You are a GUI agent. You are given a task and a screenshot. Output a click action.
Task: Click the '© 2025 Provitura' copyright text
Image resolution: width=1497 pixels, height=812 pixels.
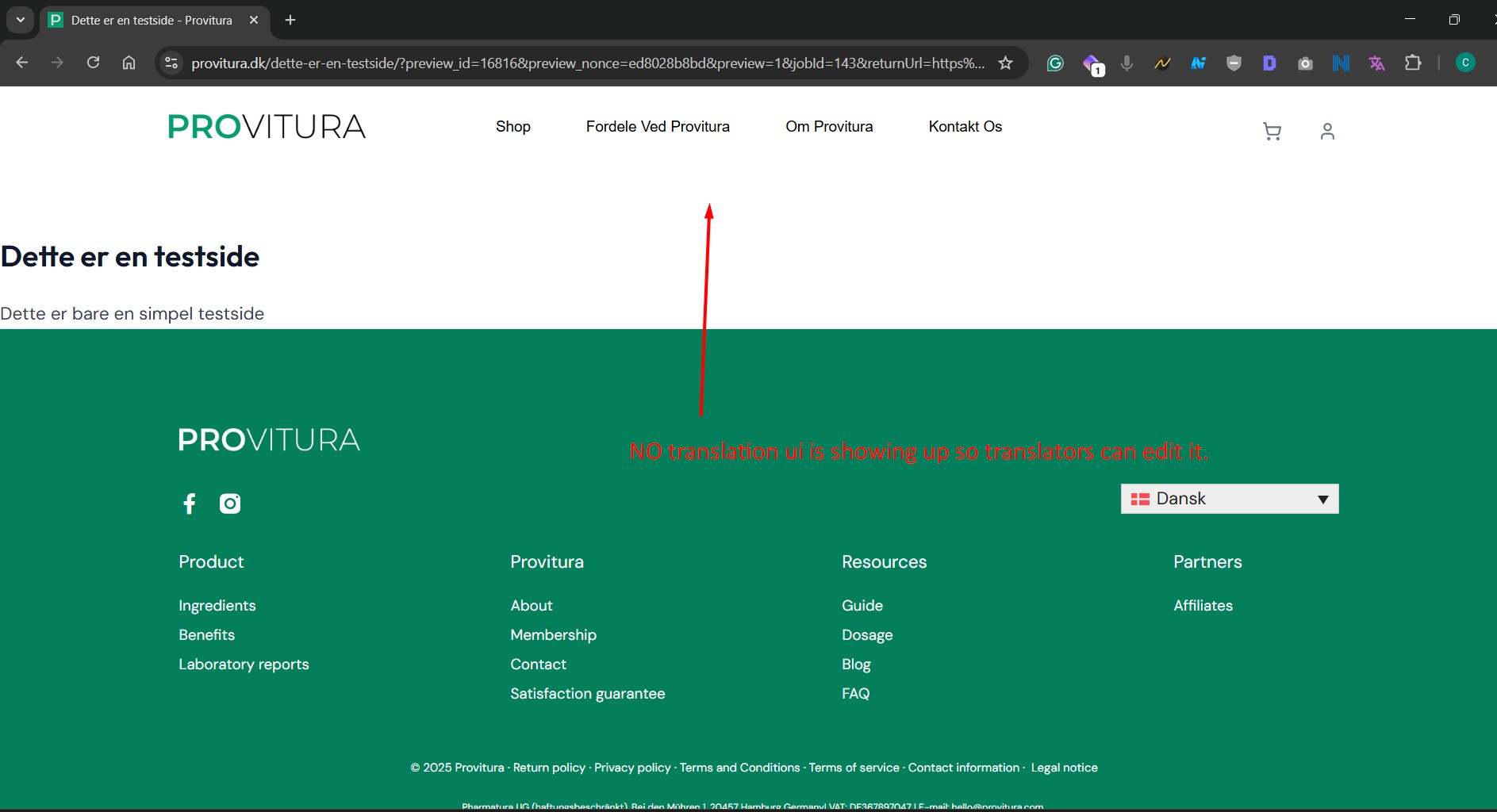point(457,768)
